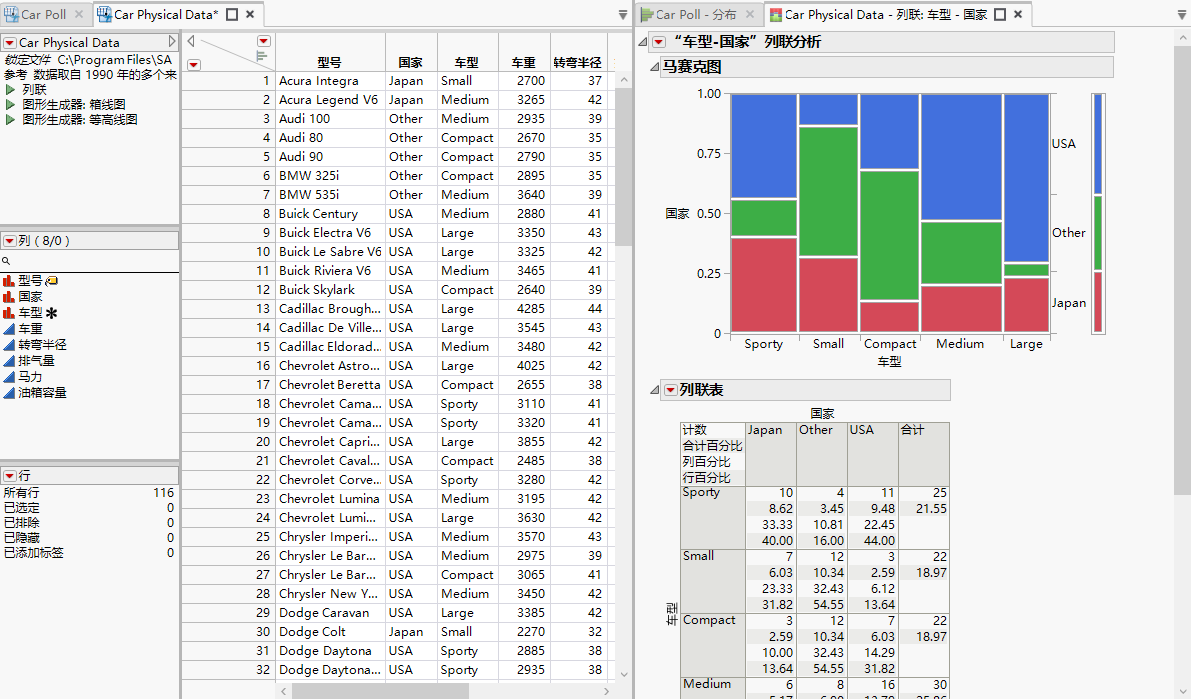This screenshot has height=699, width=1191.
Task: Collapse the 马赛克图 section disclosure triangle
Action: coord(654,68)
